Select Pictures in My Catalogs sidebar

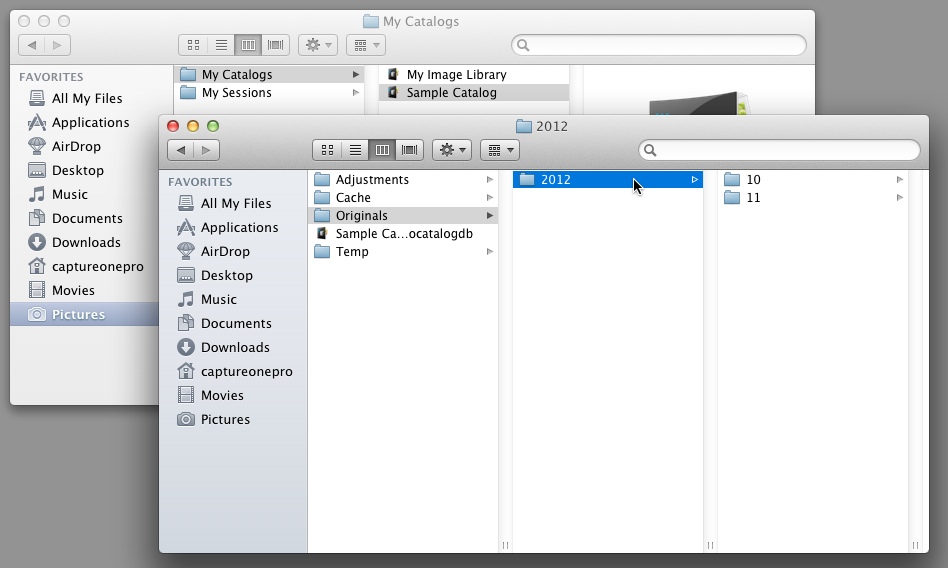click(85, 314)
